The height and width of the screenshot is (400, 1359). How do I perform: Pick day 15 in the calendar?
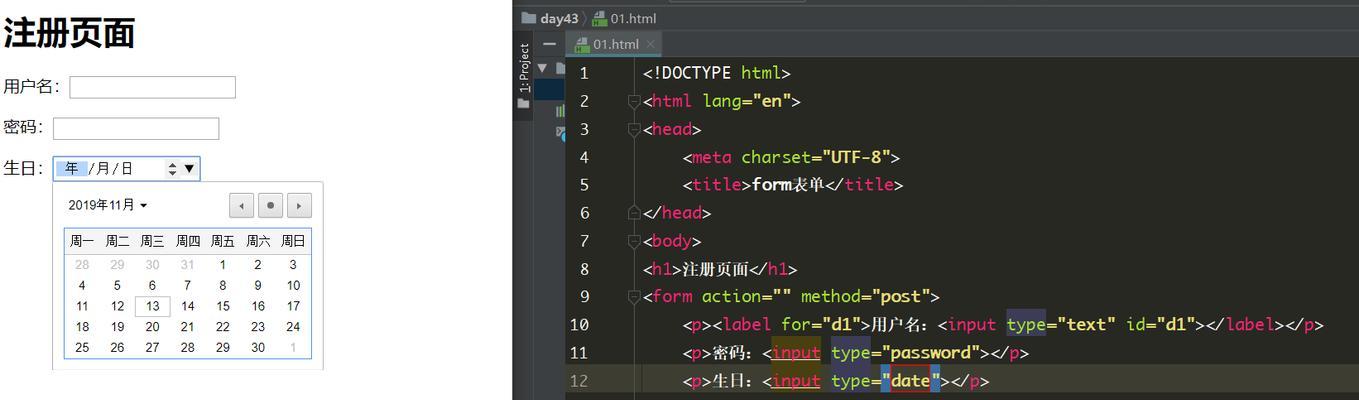pyautogui.click(x=222, y=307)
